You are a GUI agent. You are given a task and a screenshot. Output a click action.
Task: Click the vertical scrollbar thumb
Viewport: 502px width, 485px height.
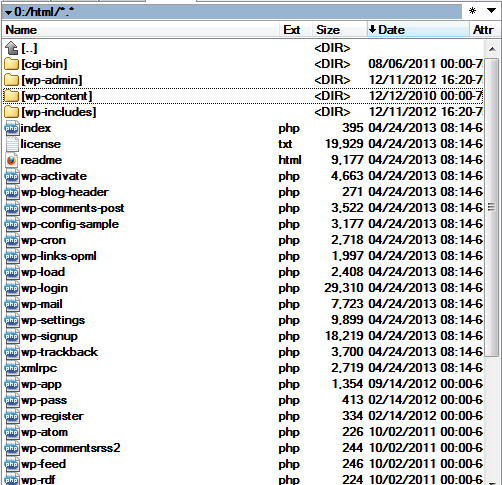(492, 207)
